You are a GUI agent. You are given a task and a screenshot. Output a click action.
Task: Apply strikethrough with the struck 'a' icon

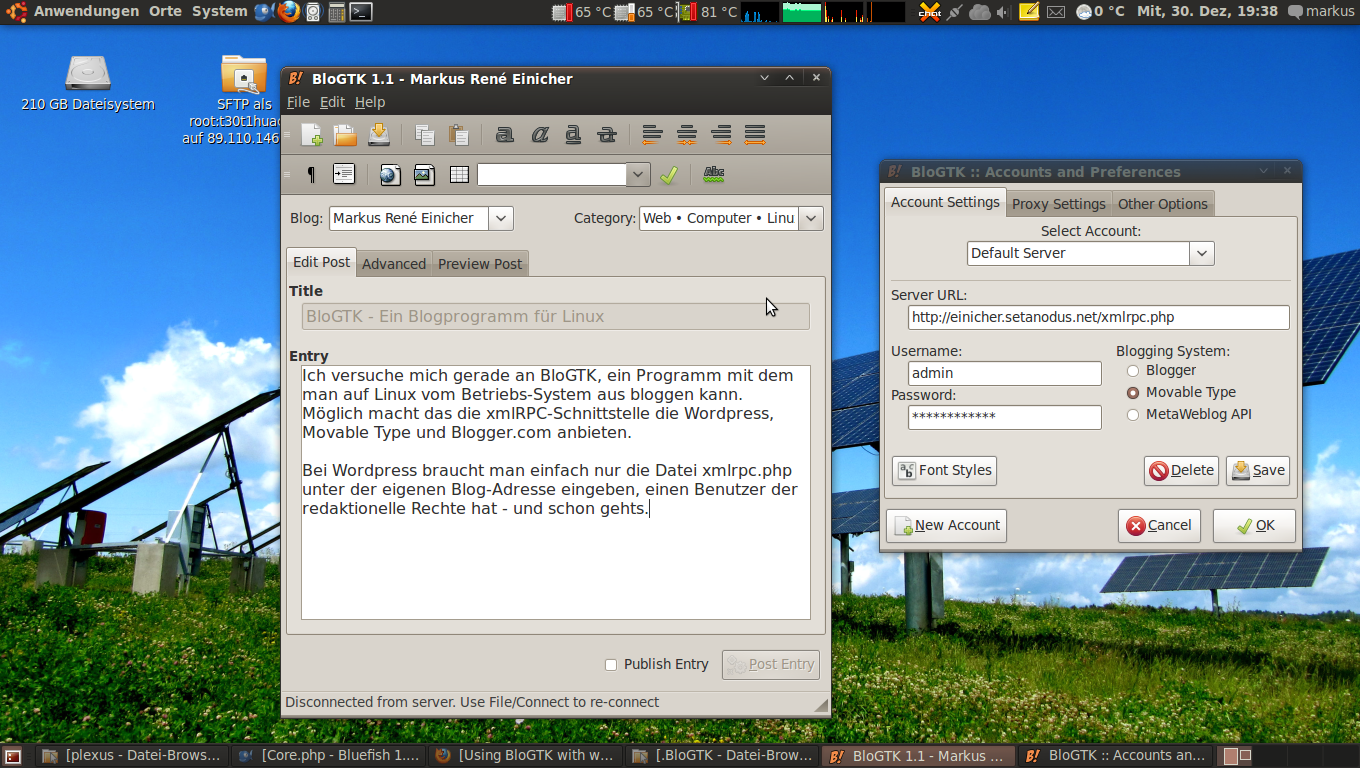point(607,135)
